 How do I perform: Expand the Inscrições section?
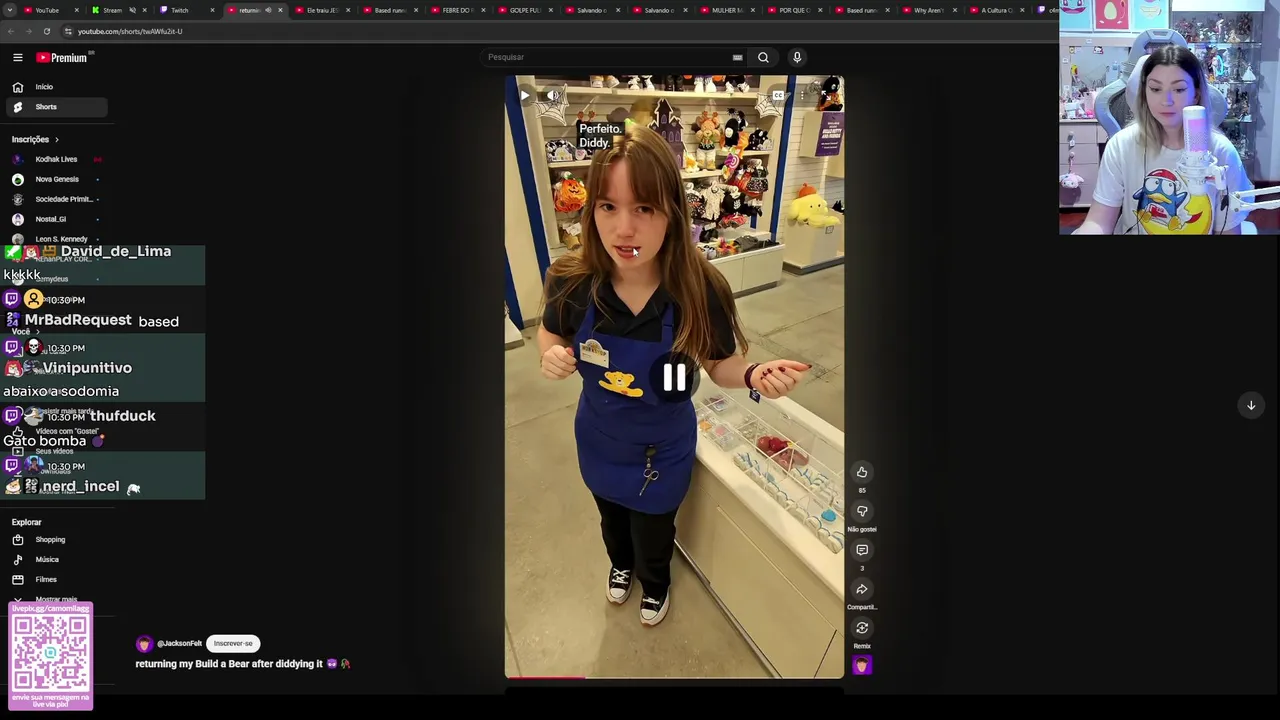[35, 139]
